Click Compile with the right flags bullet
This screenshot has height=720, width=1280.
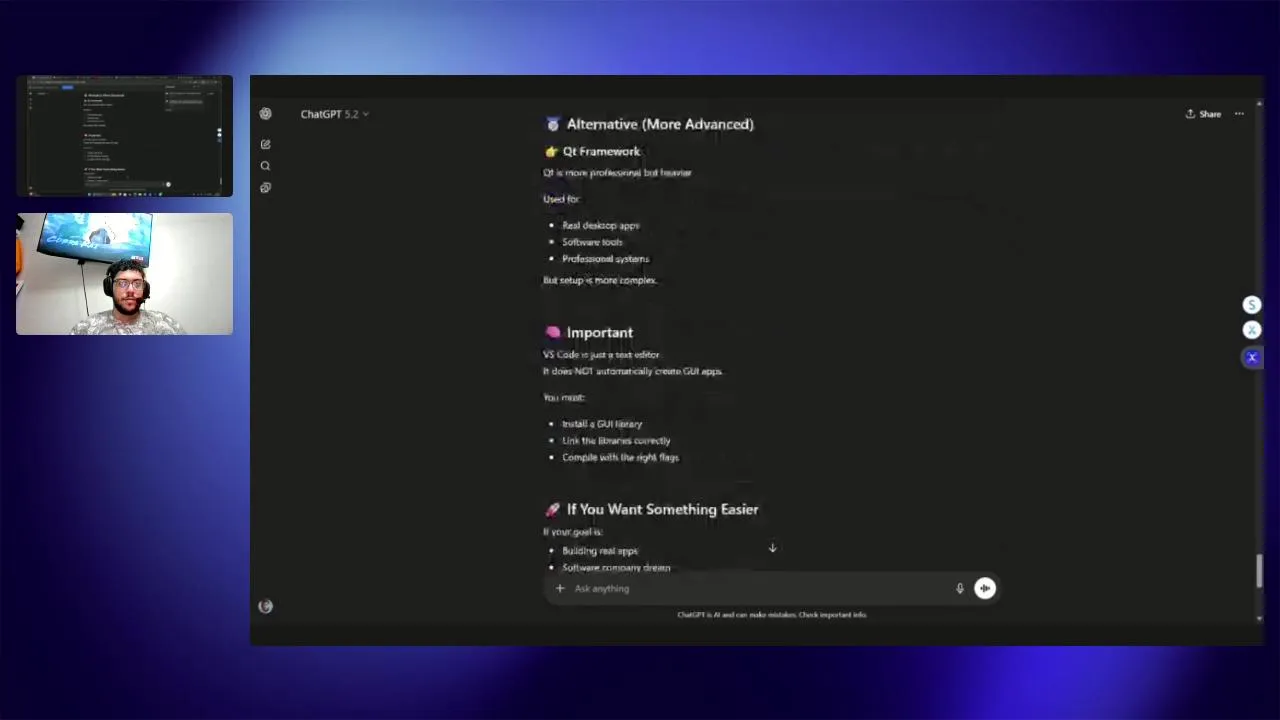click(x=620, y=457)
